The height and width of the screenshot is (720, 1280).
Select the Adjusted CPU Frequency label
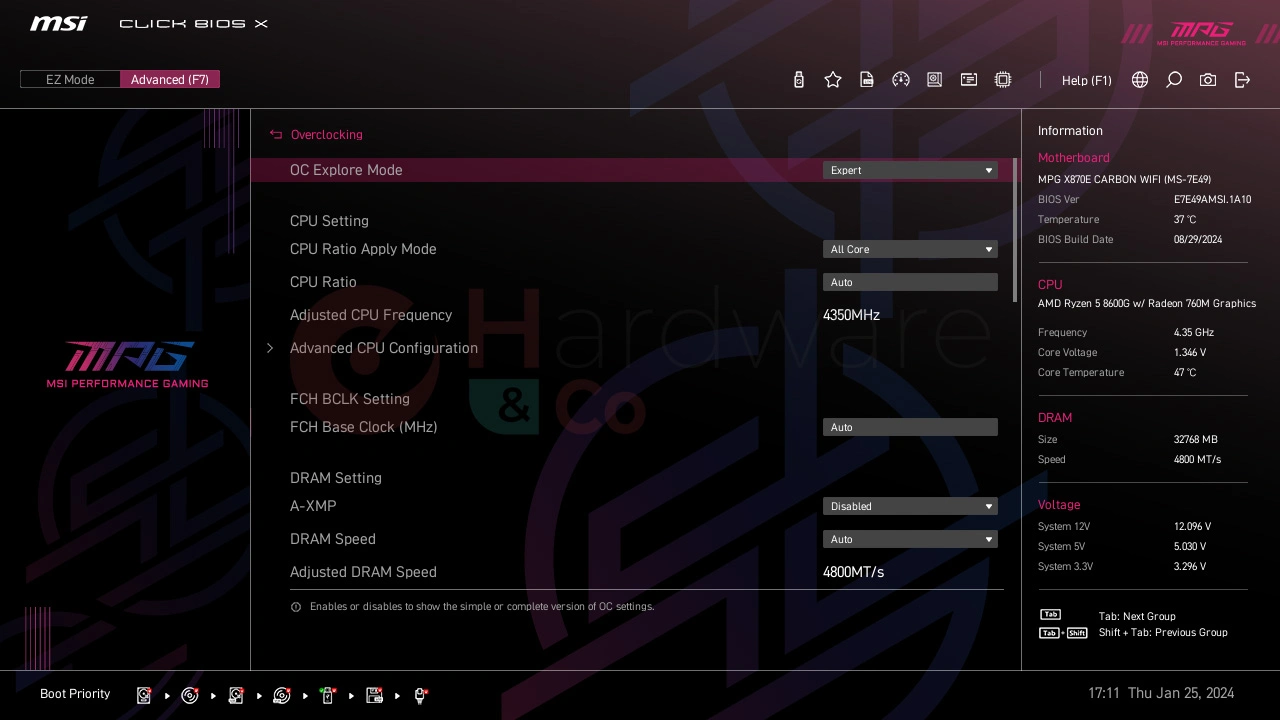(371, 315)
